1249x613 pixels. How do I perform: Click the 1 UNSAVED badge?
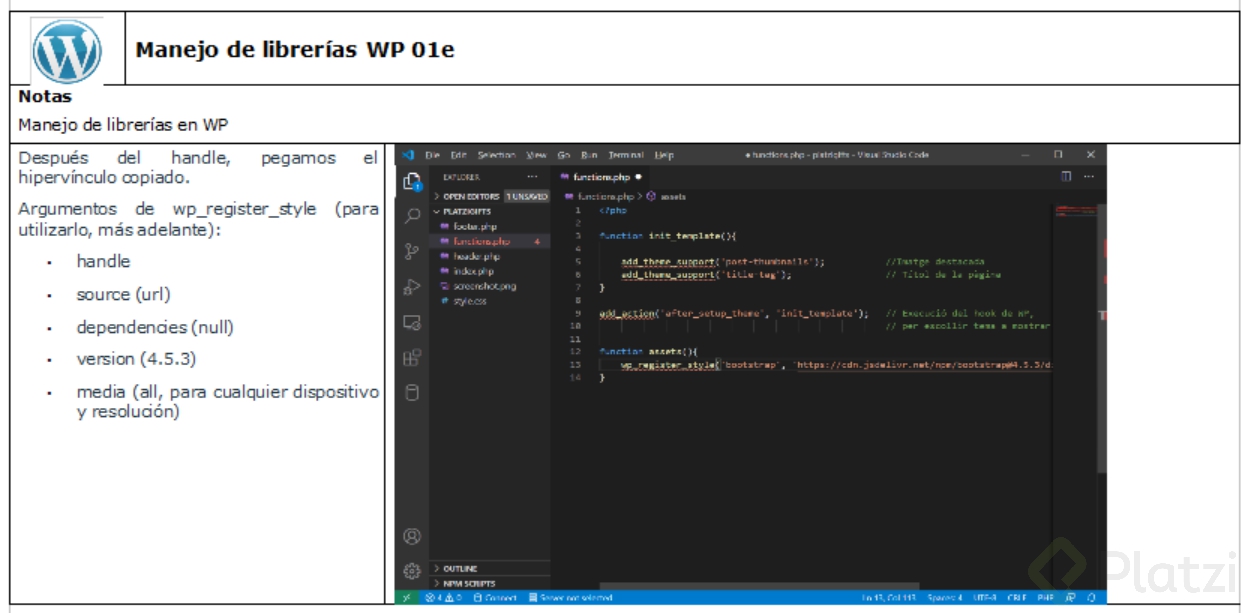click(x=526, y=197)
